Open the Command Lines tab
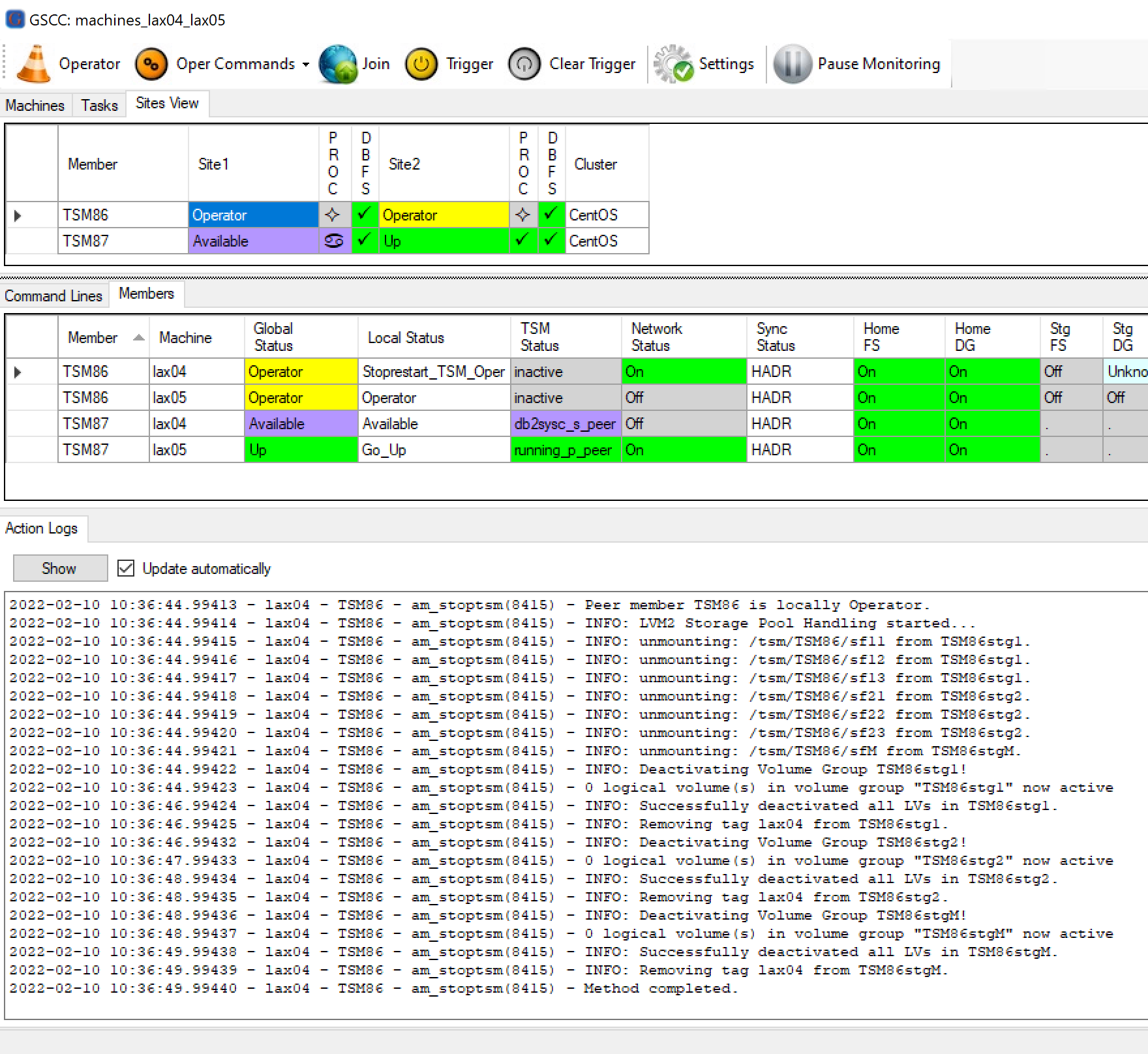1148x1054 pixels. 53,295
